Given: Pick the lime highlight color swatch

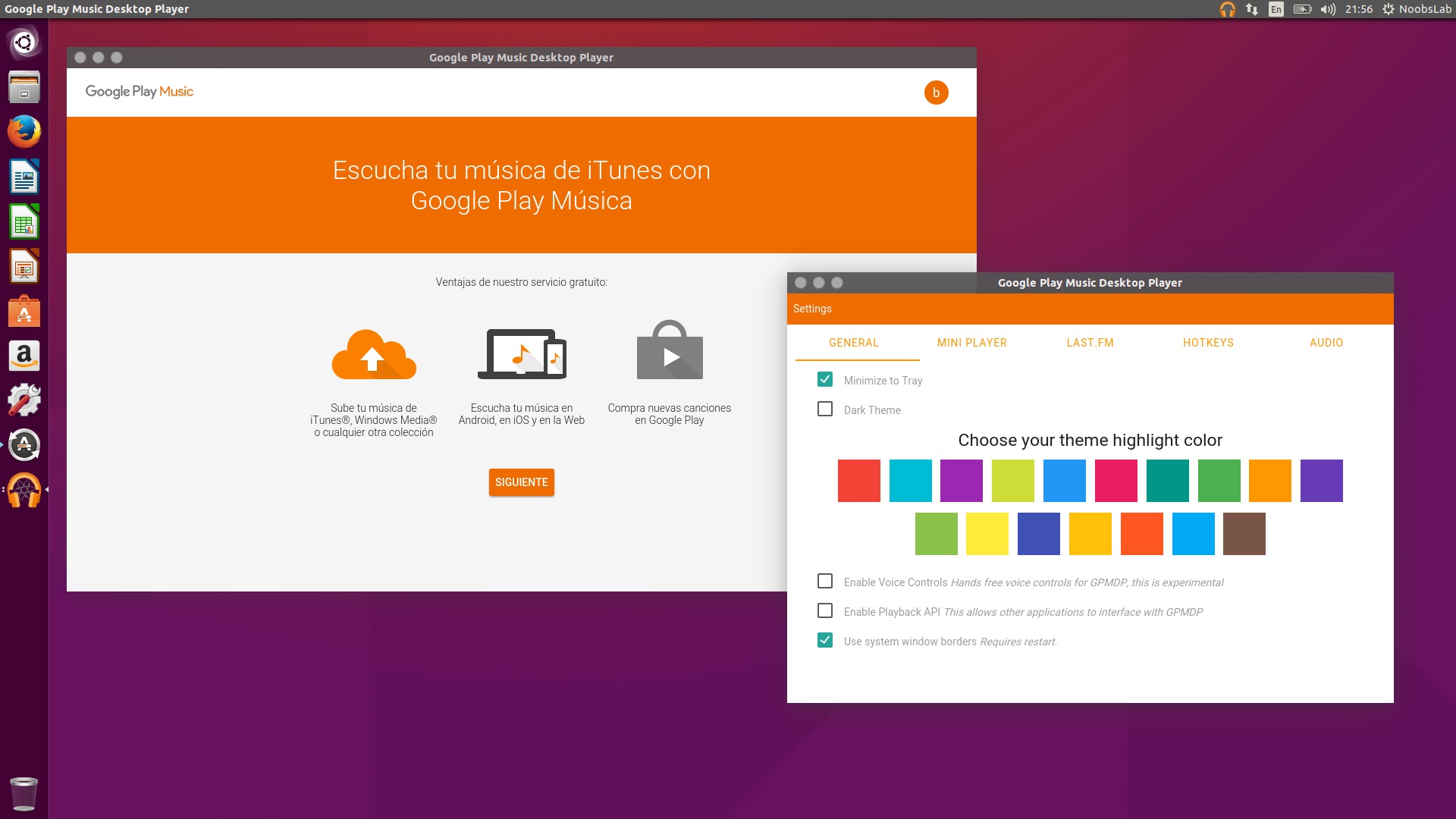Looking at the screenshot, I should pyautogui.click(x=1013, y=481).
